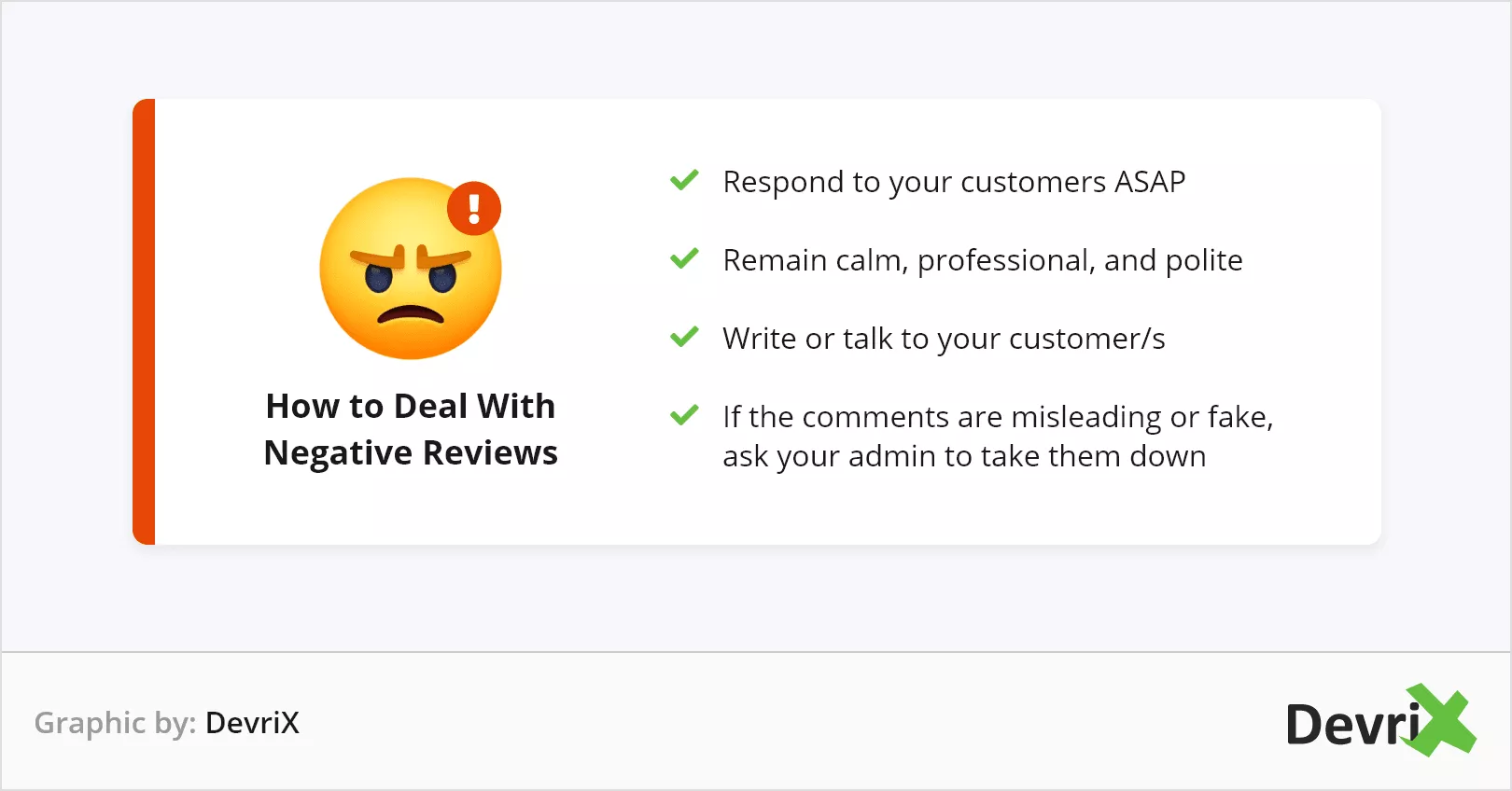Click the "How to Deal With" heading line
Image resolution: width=1512 pixels, height=791 pixels.
pos(411,407)
